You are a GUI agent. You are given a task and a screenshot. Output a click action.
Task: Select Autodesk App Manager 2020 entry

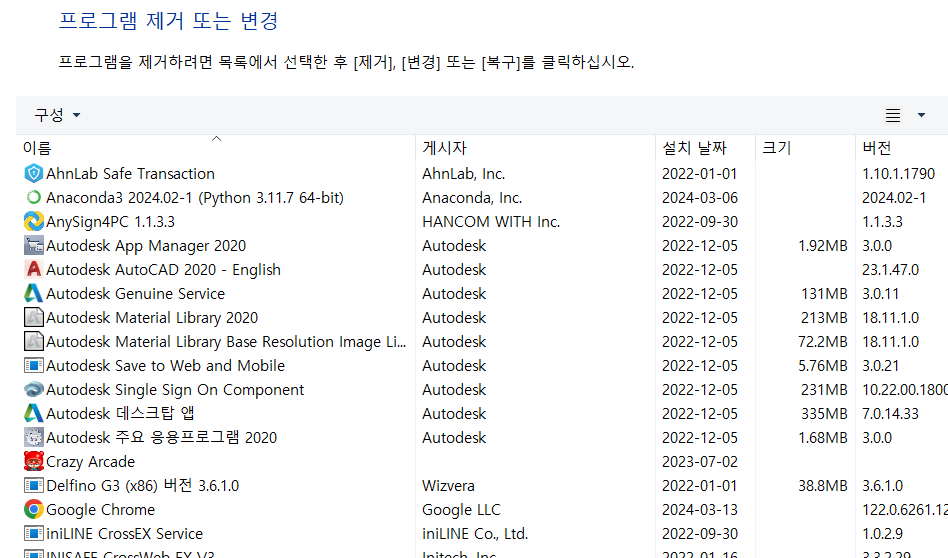pos(146,245)
